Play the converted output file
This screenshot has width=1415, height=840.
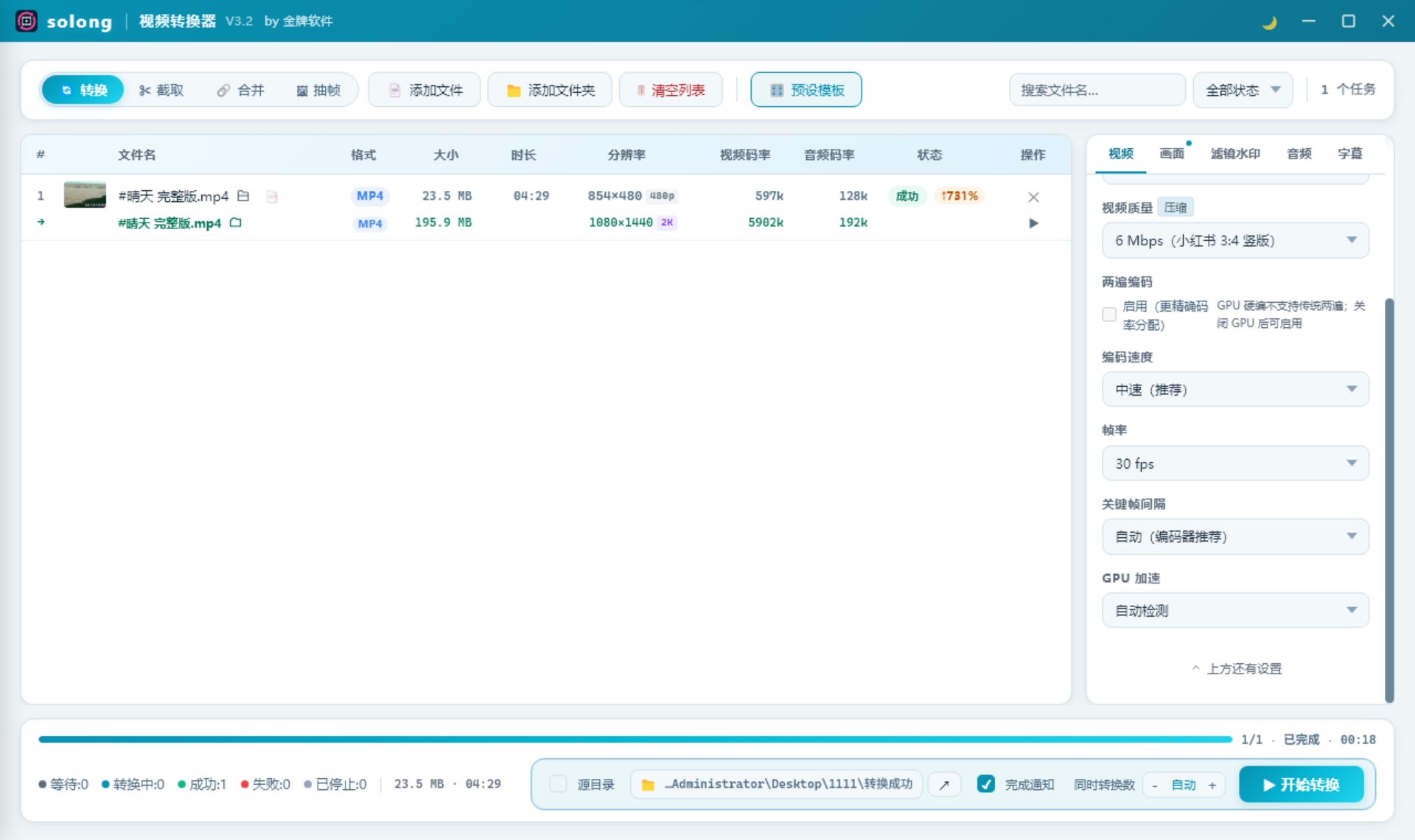click(x=1033, y=223)
